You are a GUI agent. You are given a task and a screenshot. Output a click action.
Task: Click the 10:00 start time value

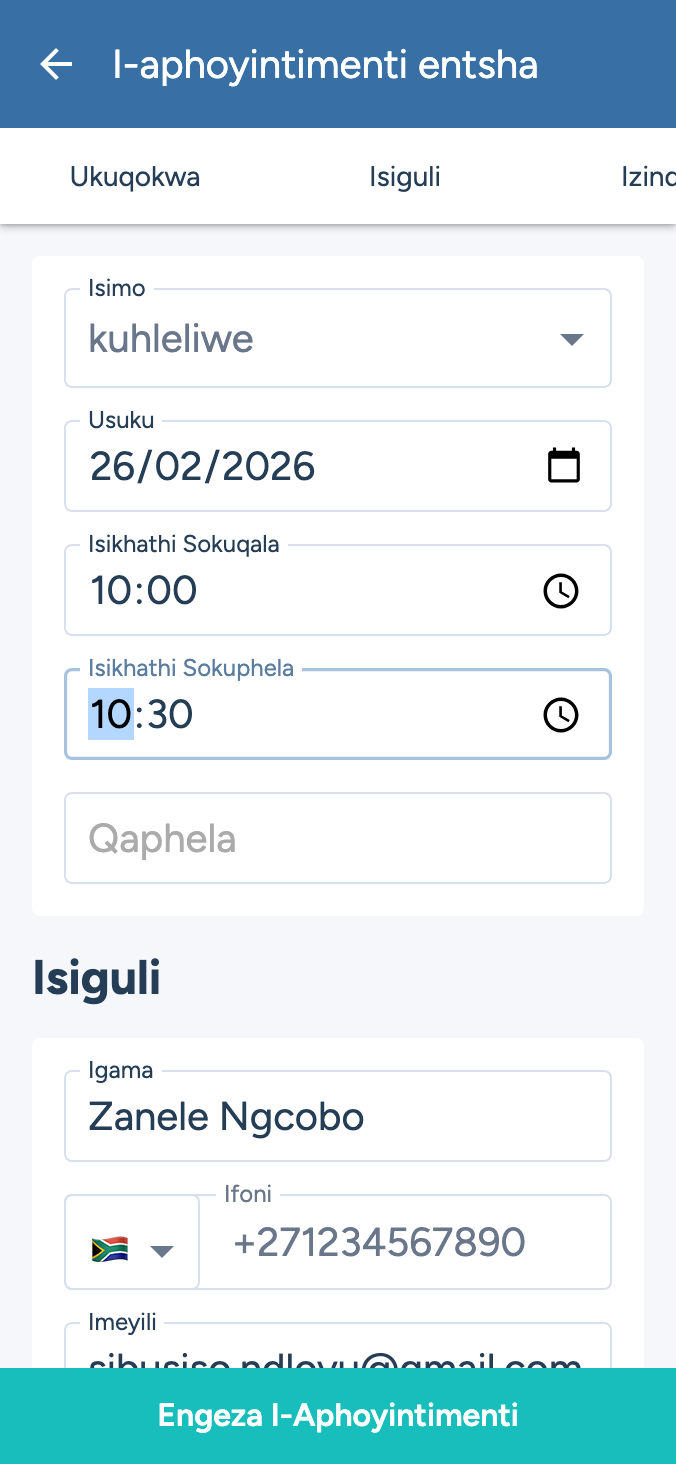[x=144, y=591]
